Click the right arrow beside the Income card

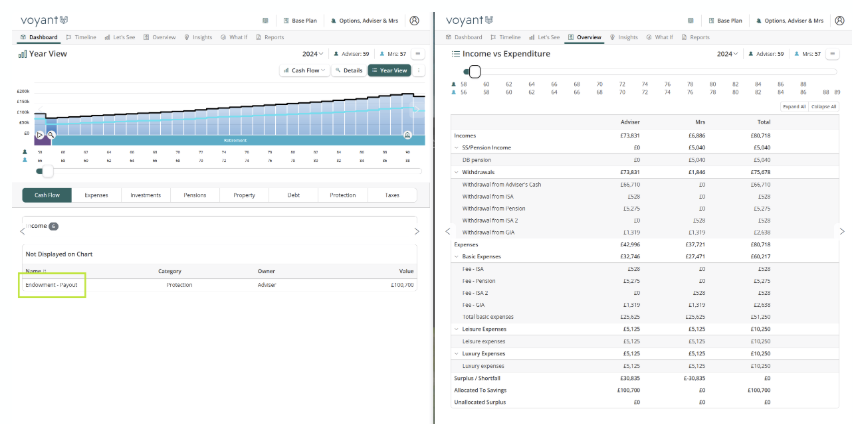click(x=417, y=231)
